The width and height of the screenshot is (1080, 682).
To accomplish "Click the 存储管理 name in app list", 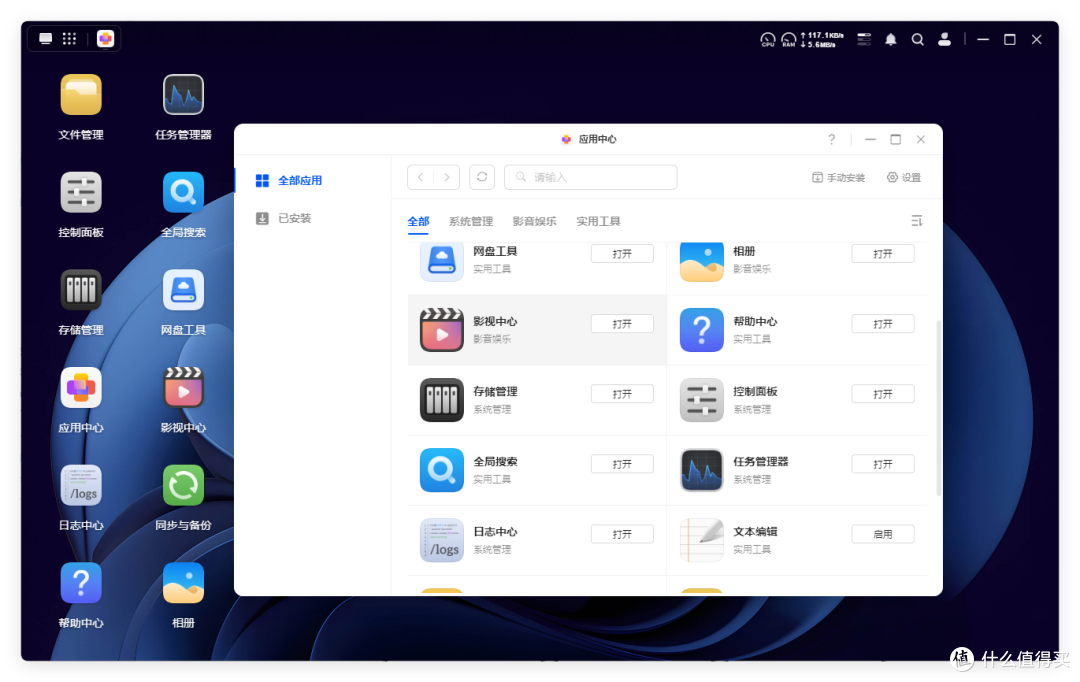I will (495, 391).
